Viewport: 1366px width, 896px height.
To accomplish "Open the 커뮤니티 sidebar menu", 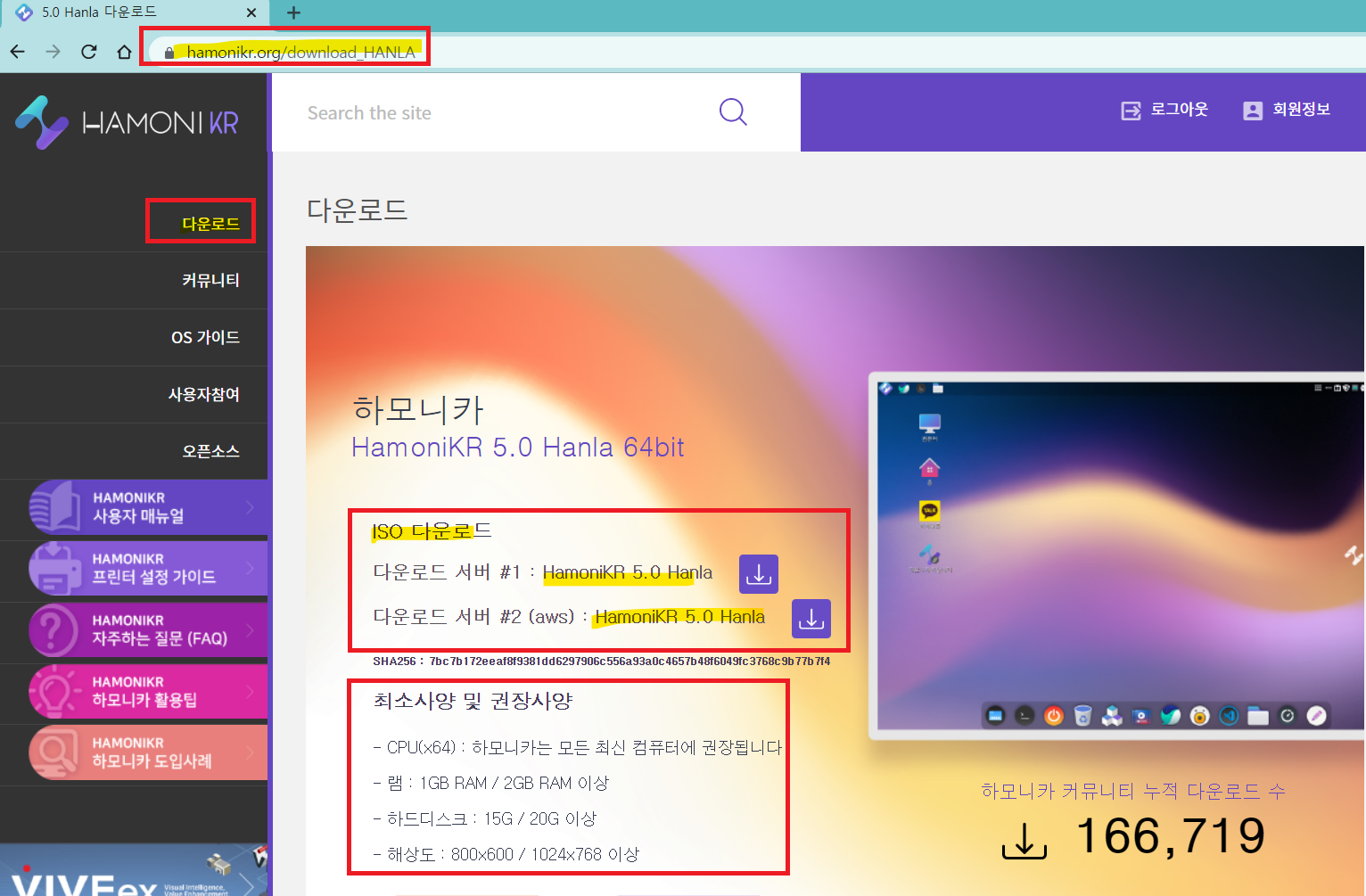I will pos(210,280).
